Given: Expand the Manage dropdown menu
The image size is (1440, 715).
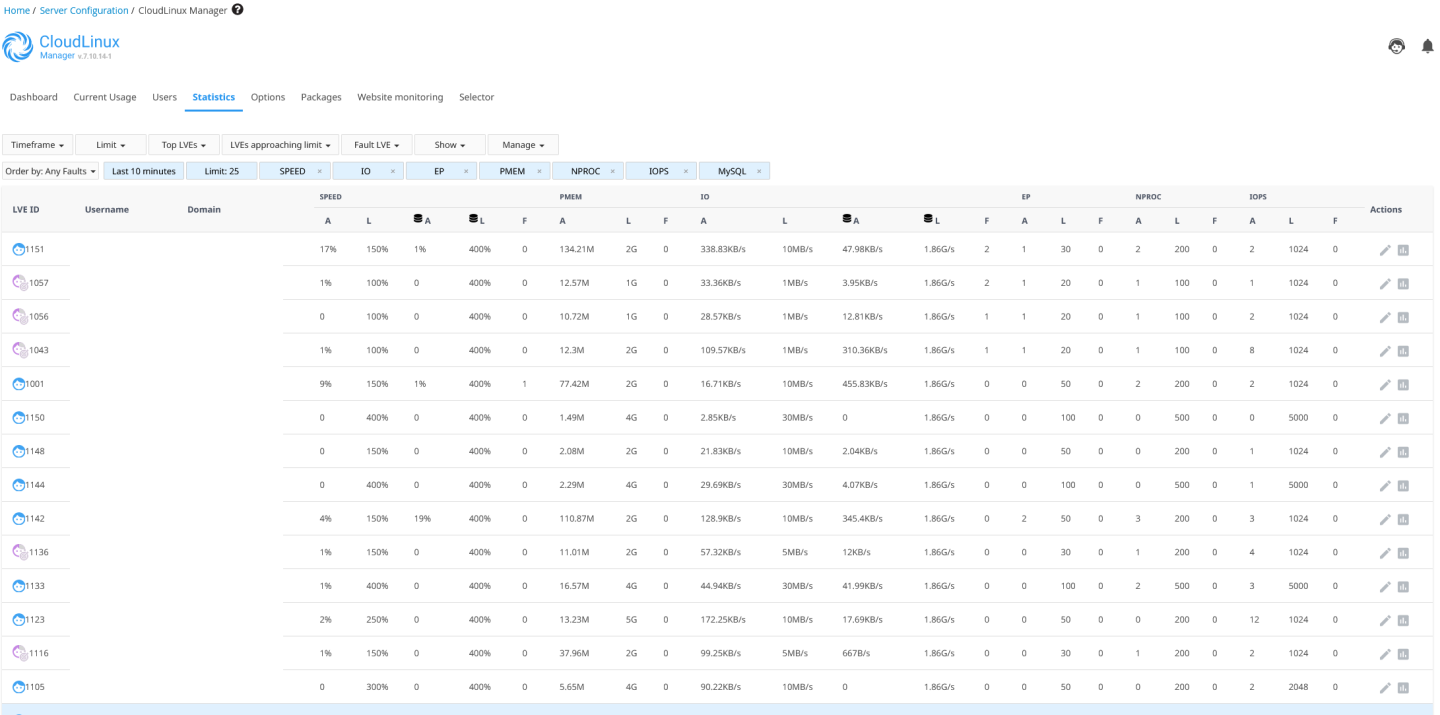Looking at the screenshot, I should click(523, 145).
